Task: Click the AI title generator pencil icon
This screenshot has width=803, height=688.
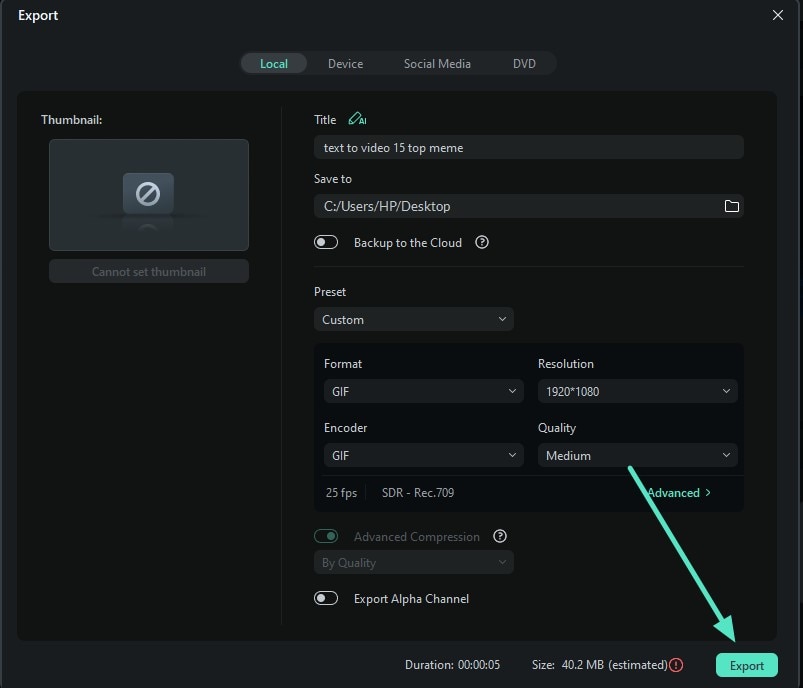Action: coord(357,119)
